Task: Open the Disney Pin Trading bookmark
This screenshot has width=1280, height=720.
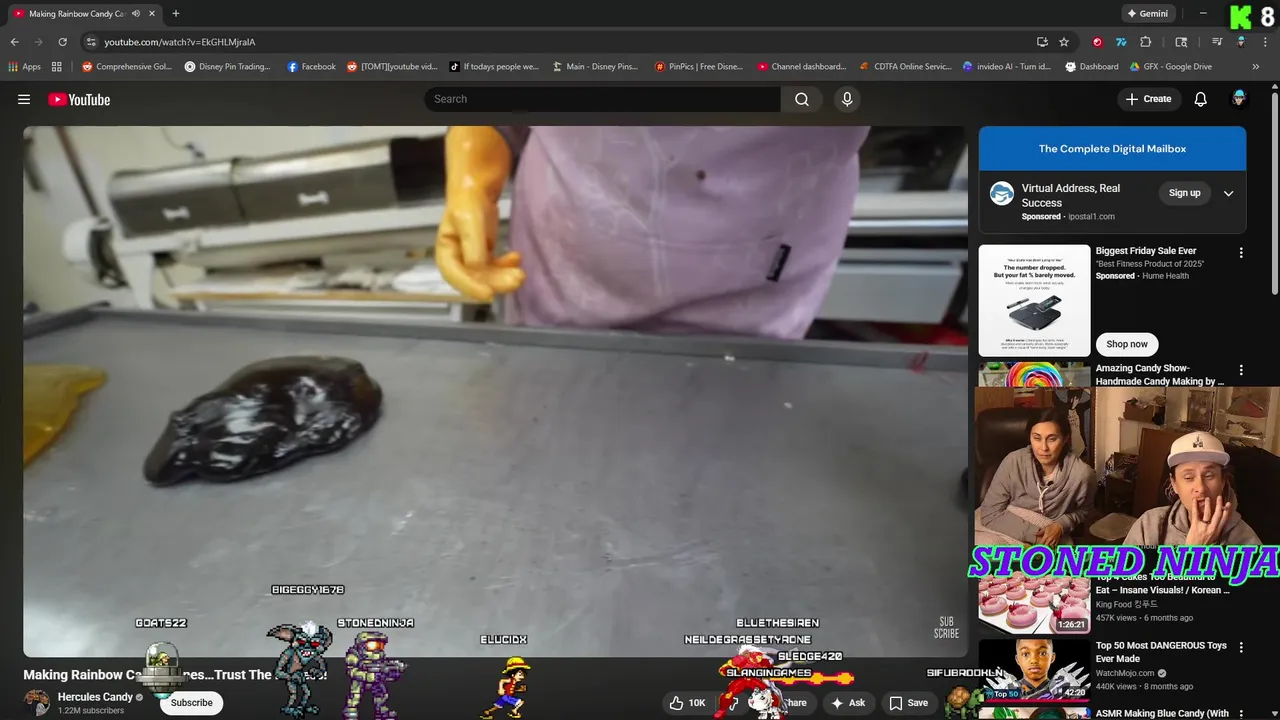Action: 227,67
